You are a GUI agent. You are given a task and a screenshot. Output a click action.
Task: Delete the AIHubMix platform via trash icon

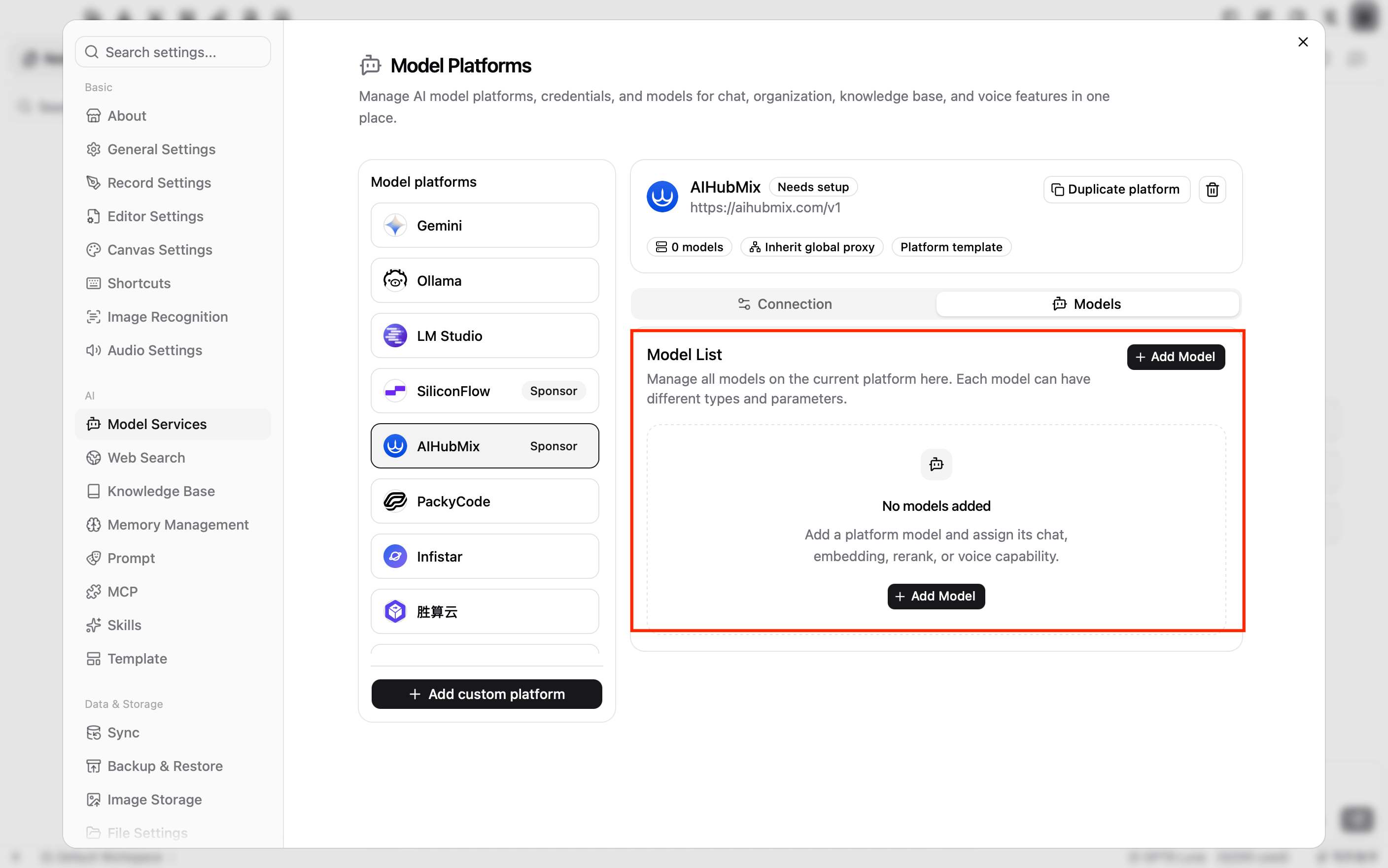click(1212, 190)
